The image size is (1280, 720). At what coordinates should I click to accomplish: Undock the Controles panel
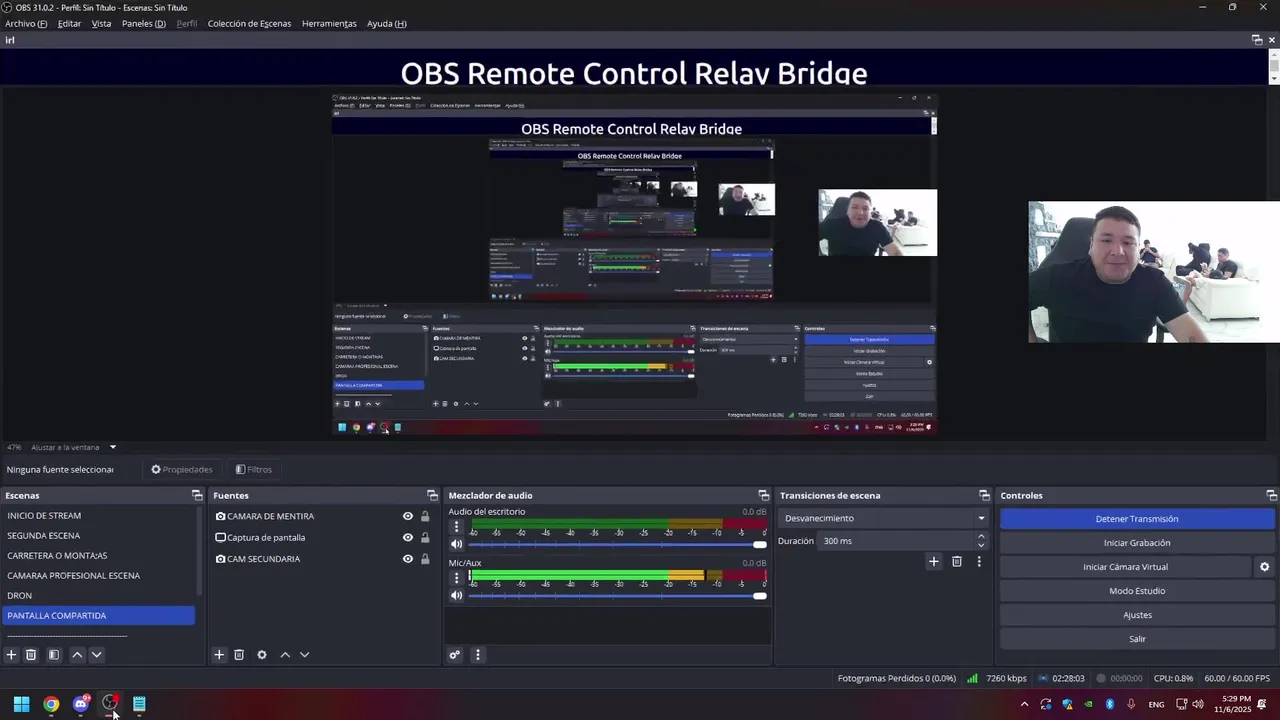pyautogui.click(x=1271, y=496)
